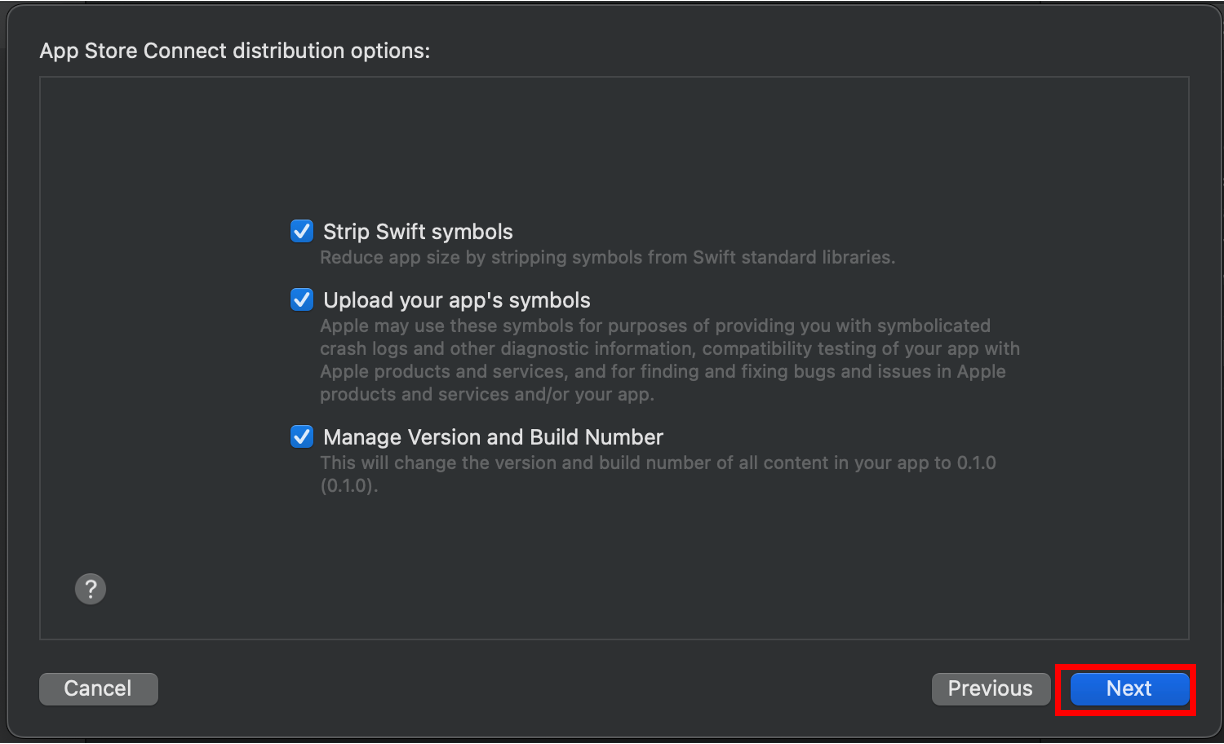Go back with the Previous button
The height and width of the screenshot is (744, 1224).
990,688
